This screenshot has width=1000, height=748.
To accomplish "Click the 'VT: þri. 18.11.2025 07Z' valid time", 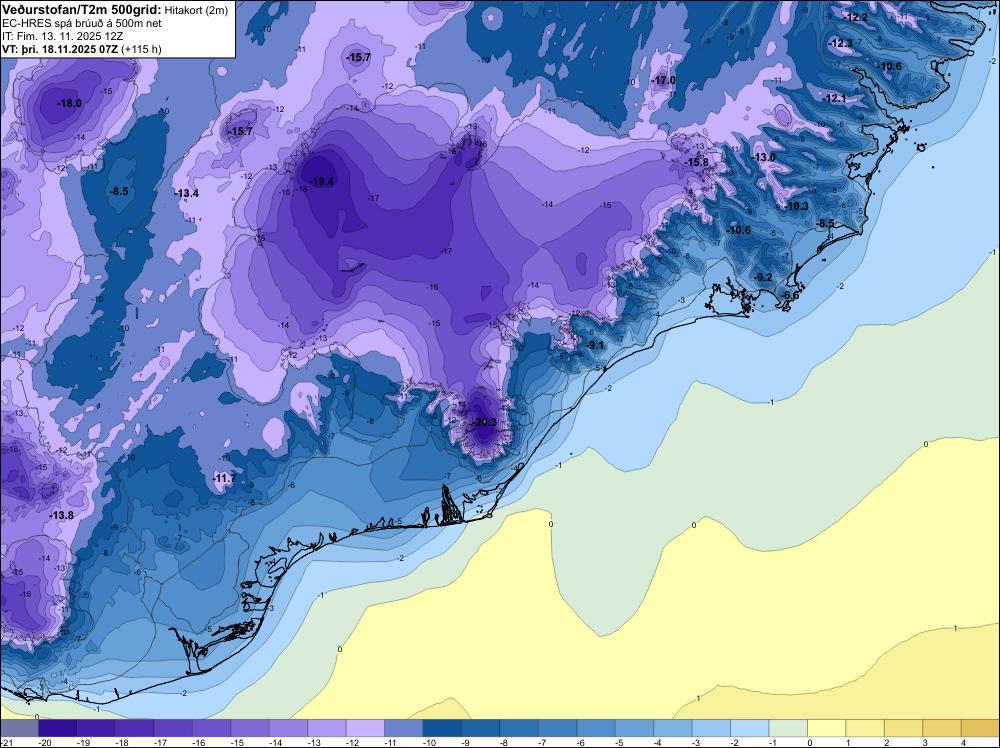I will (61, 49).
